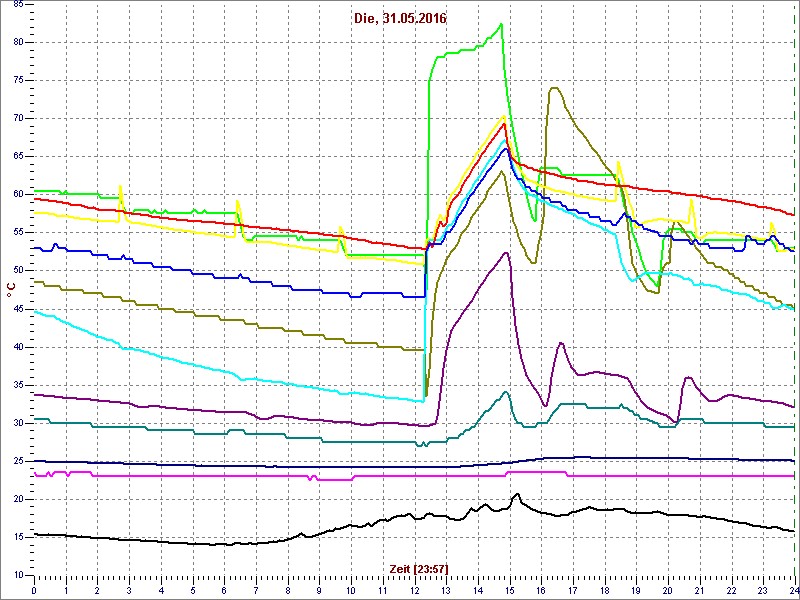Click hour 23 on the time axis
The width and height of the screenshot is (800, 600).
pyautogui.click(x=763, y=591)
